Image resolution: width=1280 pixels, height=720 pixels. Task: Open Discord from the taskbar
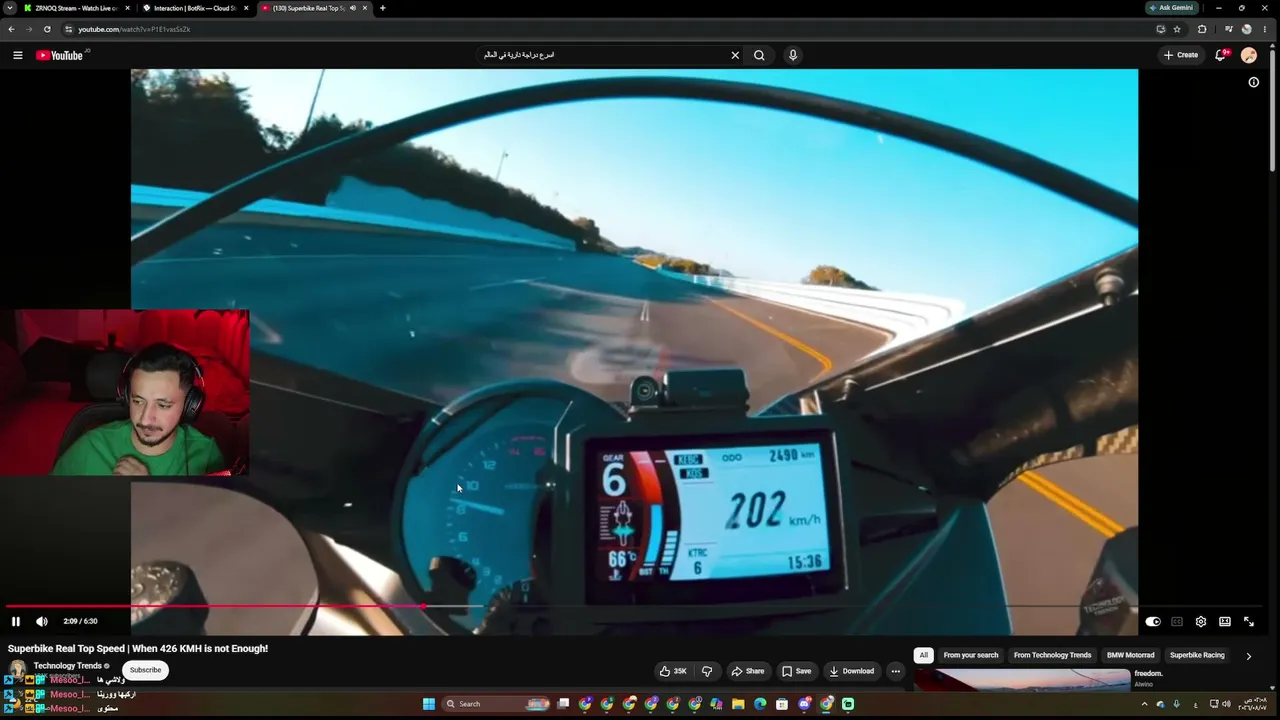(804, 704)
